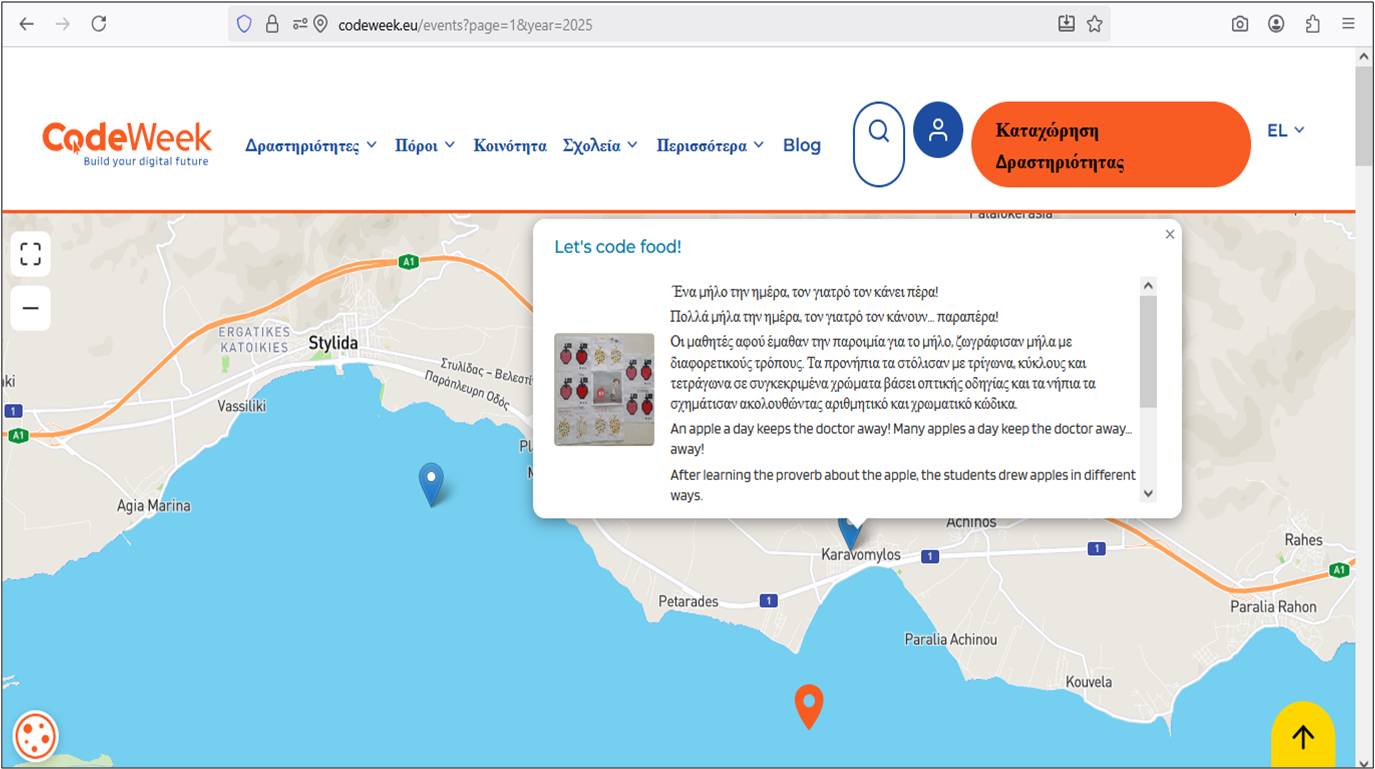Select the orange map marker
This screenshot has height=769, width=1375.
[808, 704]
